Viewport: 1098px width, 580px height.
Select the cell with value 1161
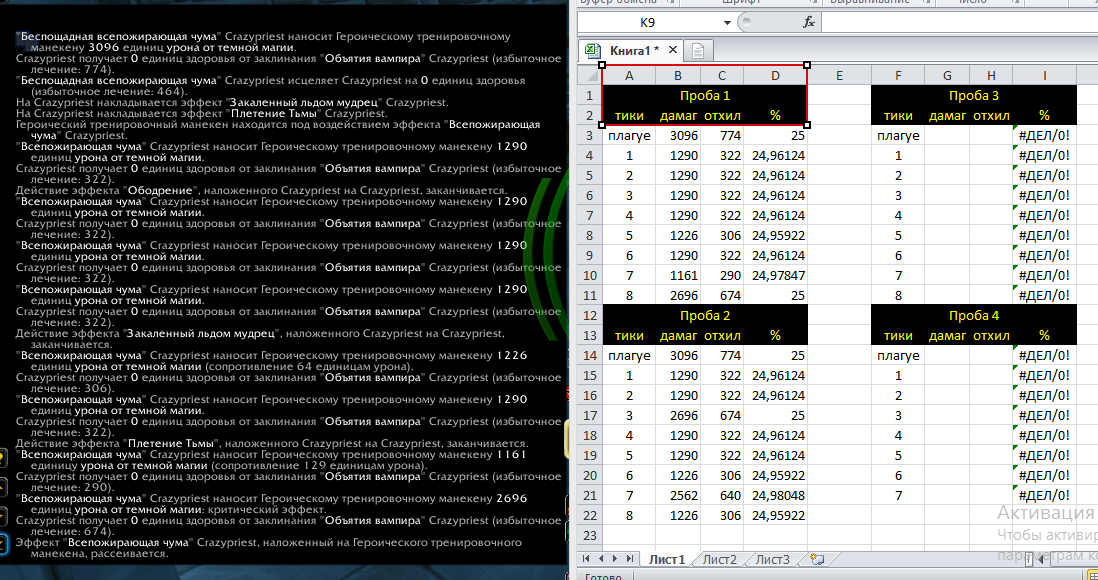(x=678, y=275)
